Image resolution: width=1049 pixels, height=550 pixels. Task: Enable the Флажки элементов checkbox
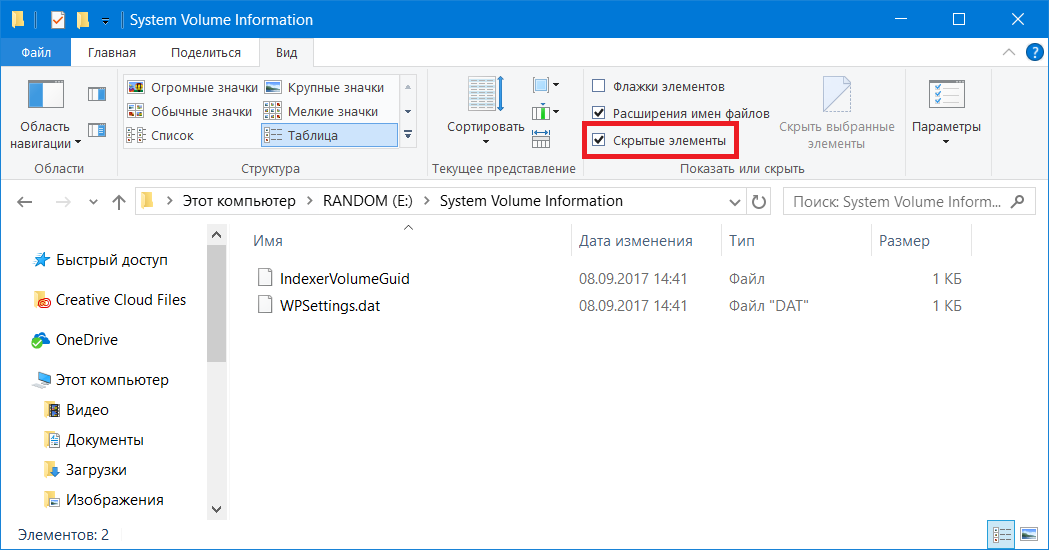pos(599,87)
